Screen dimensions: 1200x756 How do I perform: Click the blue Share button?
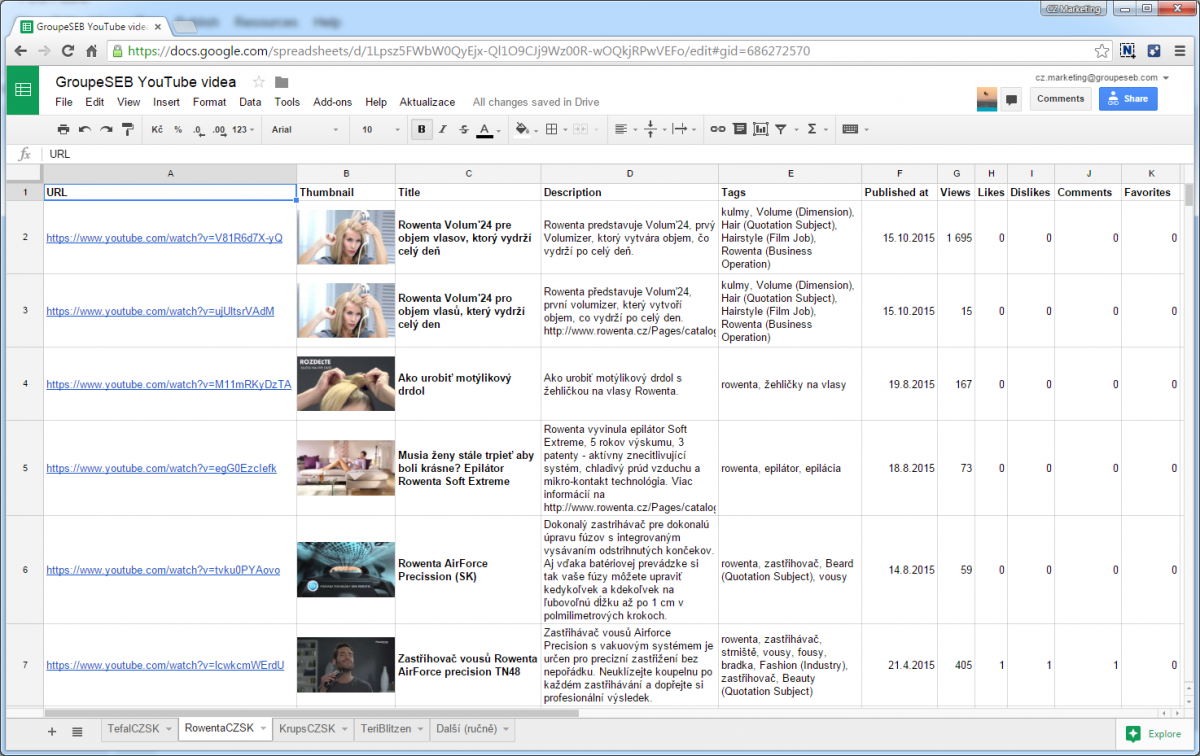[1127, 99]
